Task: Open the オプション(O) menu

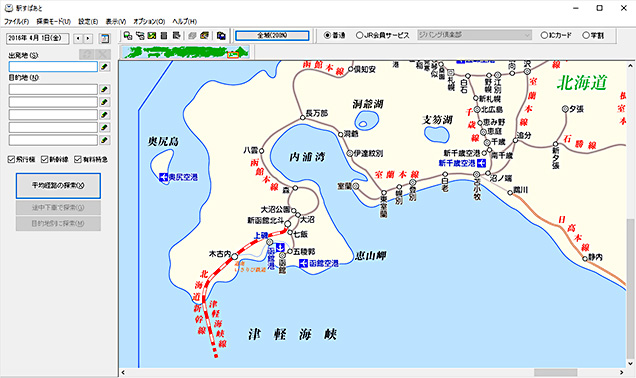Action: [149, 21]
